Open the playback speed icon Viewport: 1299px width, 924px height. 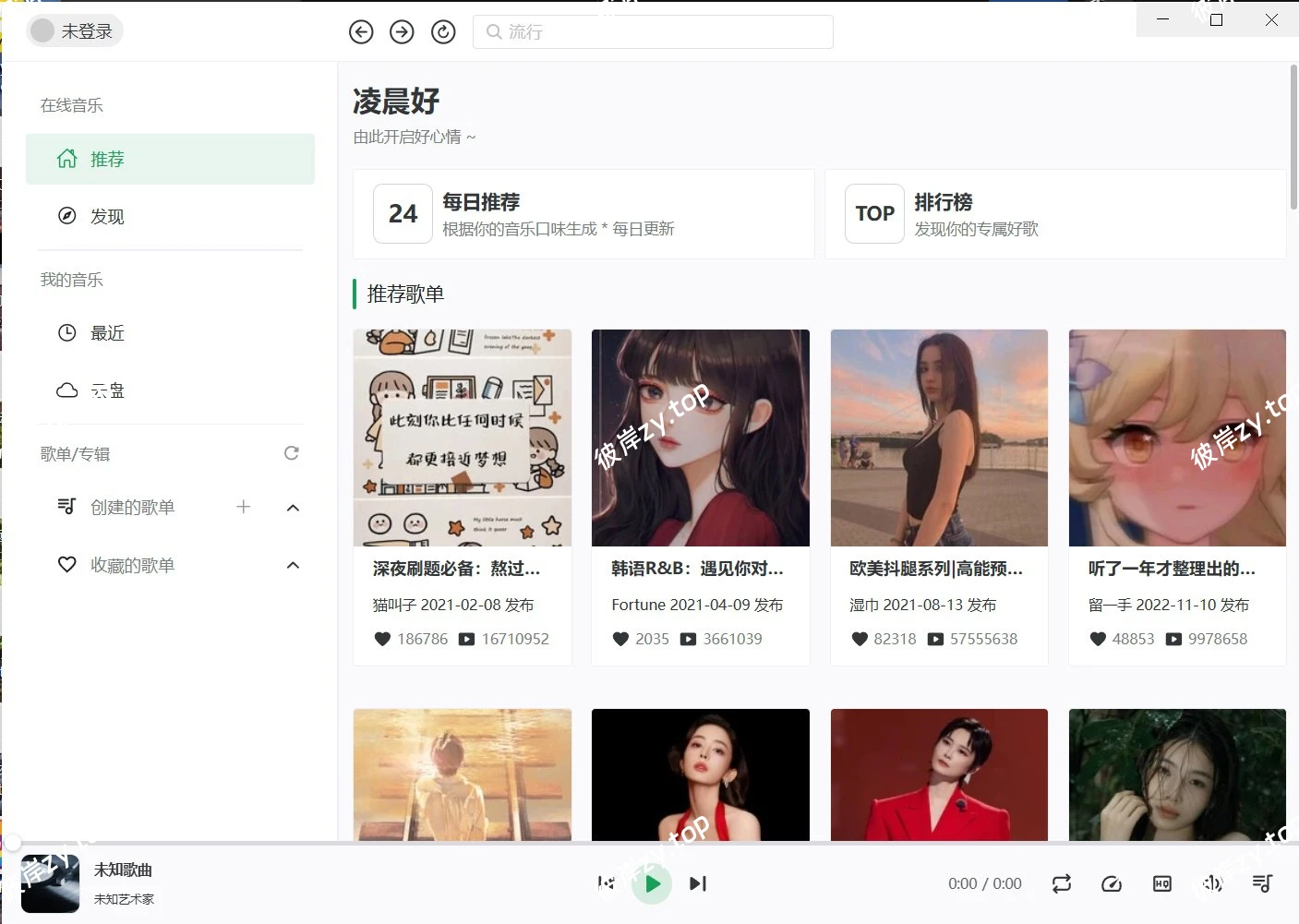click(1112, 883)
